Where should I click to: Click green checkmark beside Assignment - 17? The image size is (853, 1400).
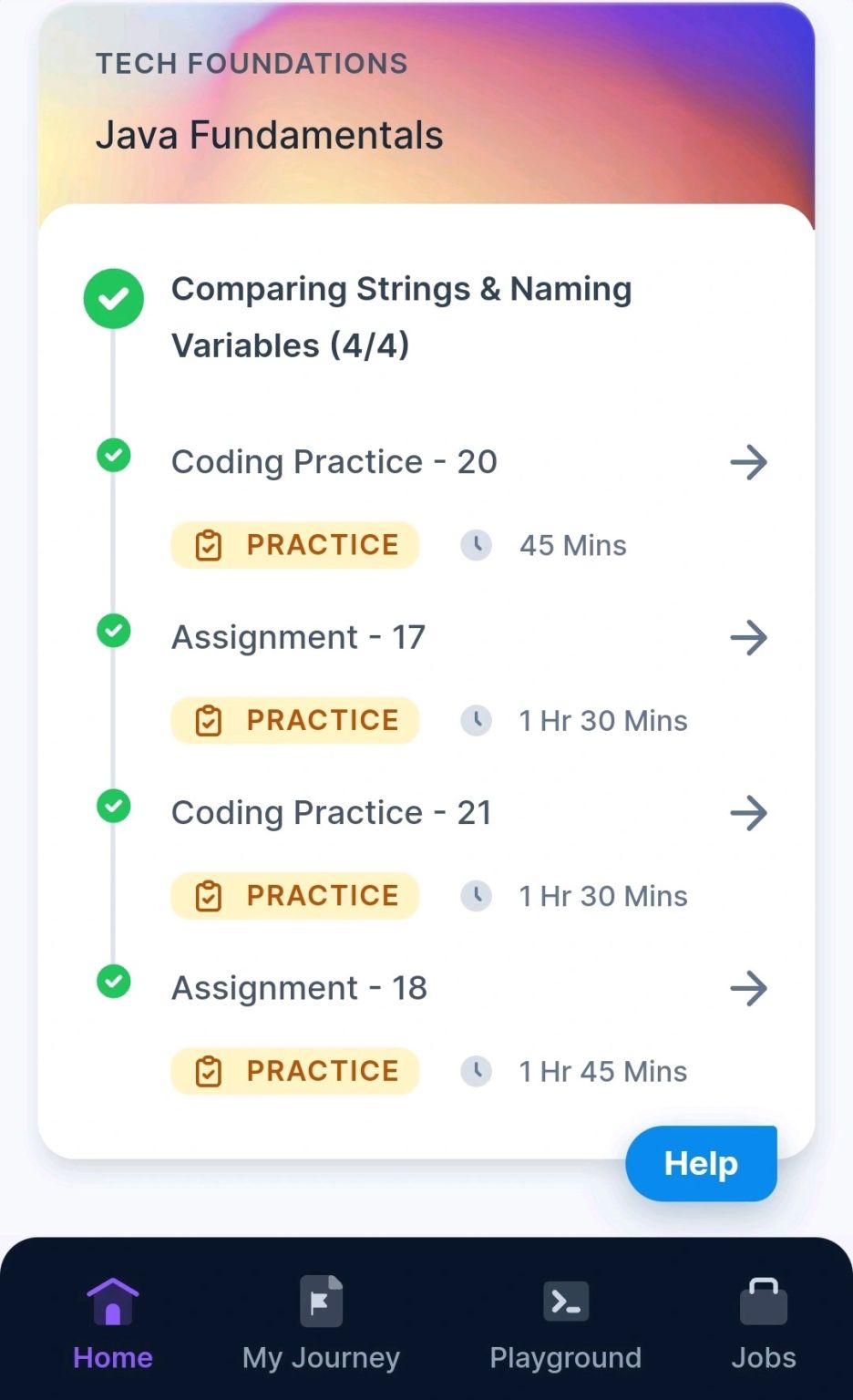point(114,631)
